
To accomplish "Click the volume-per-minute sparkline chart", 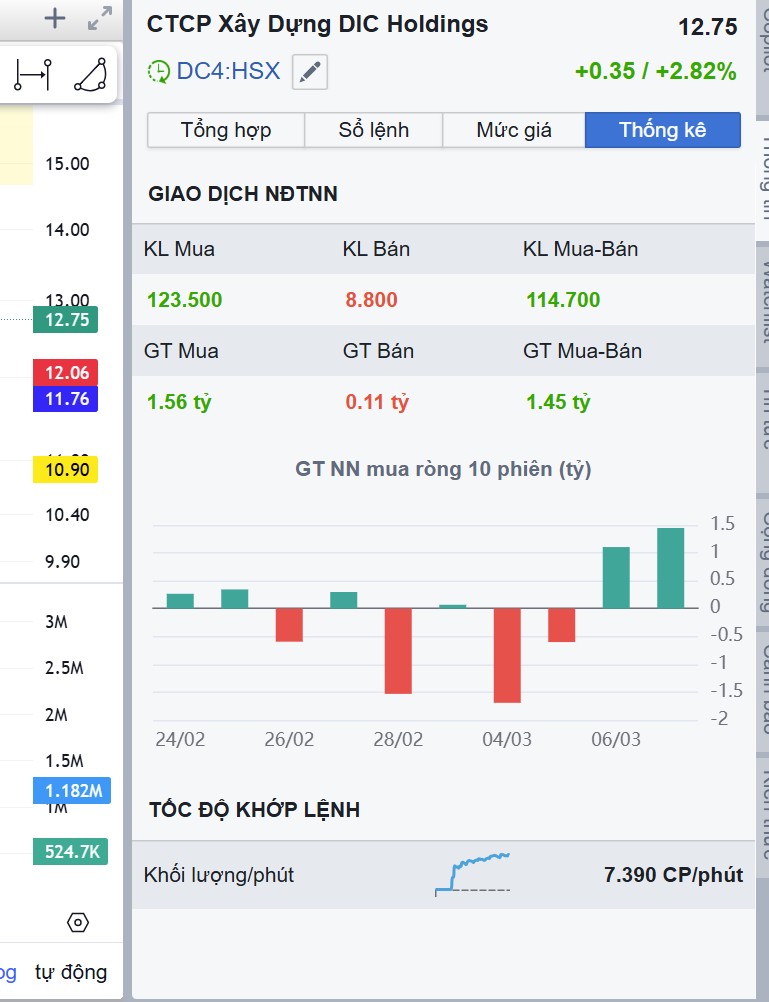I will pyautogui.click(x=473, y=873).
